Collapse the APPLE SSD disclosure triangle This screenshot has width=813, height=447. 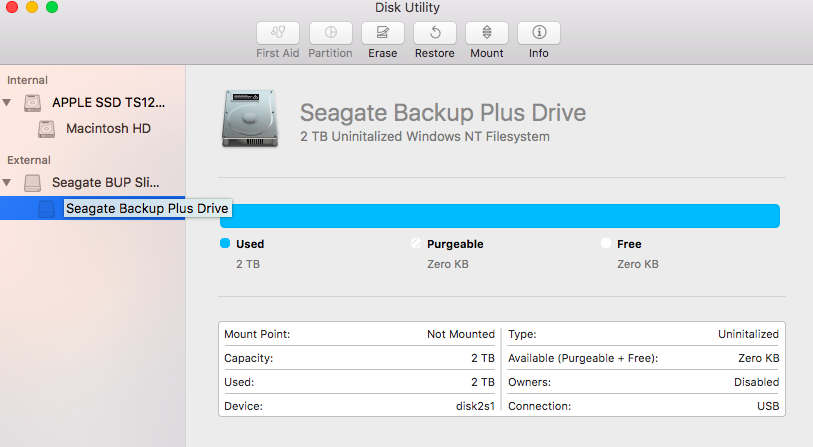[x=7, y=103]
